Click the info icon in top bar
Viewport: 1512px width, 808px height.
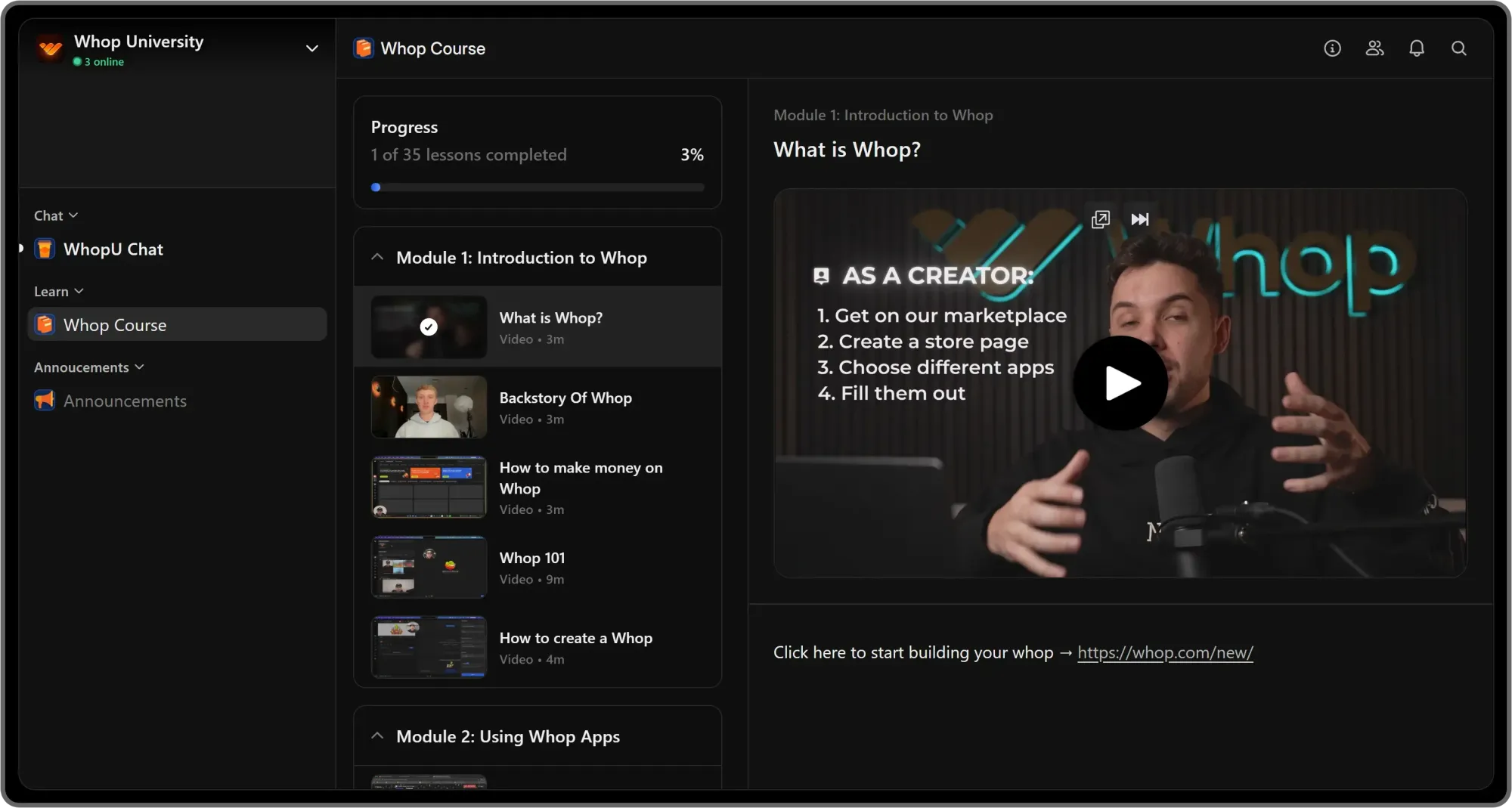(x=1332, y=48)
